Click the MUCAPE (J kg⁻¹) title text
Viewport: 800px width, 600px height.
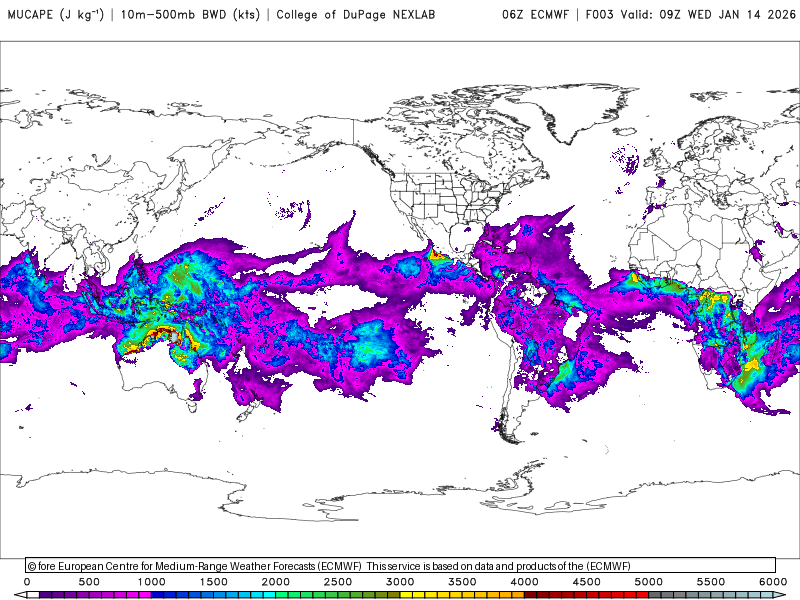tap(56, 14)
